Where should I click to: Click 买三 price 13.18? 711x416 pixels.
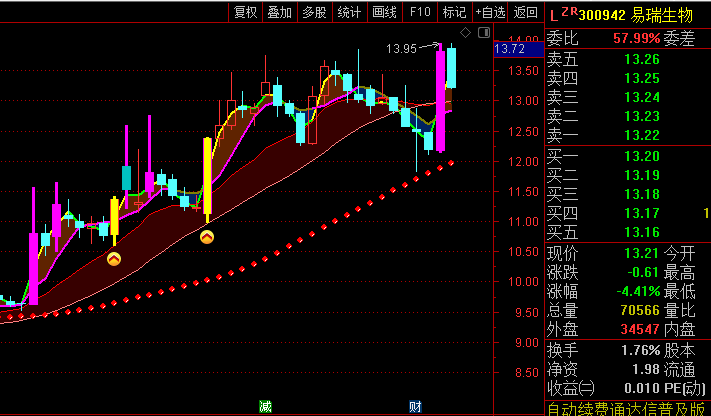pos(642,194)
